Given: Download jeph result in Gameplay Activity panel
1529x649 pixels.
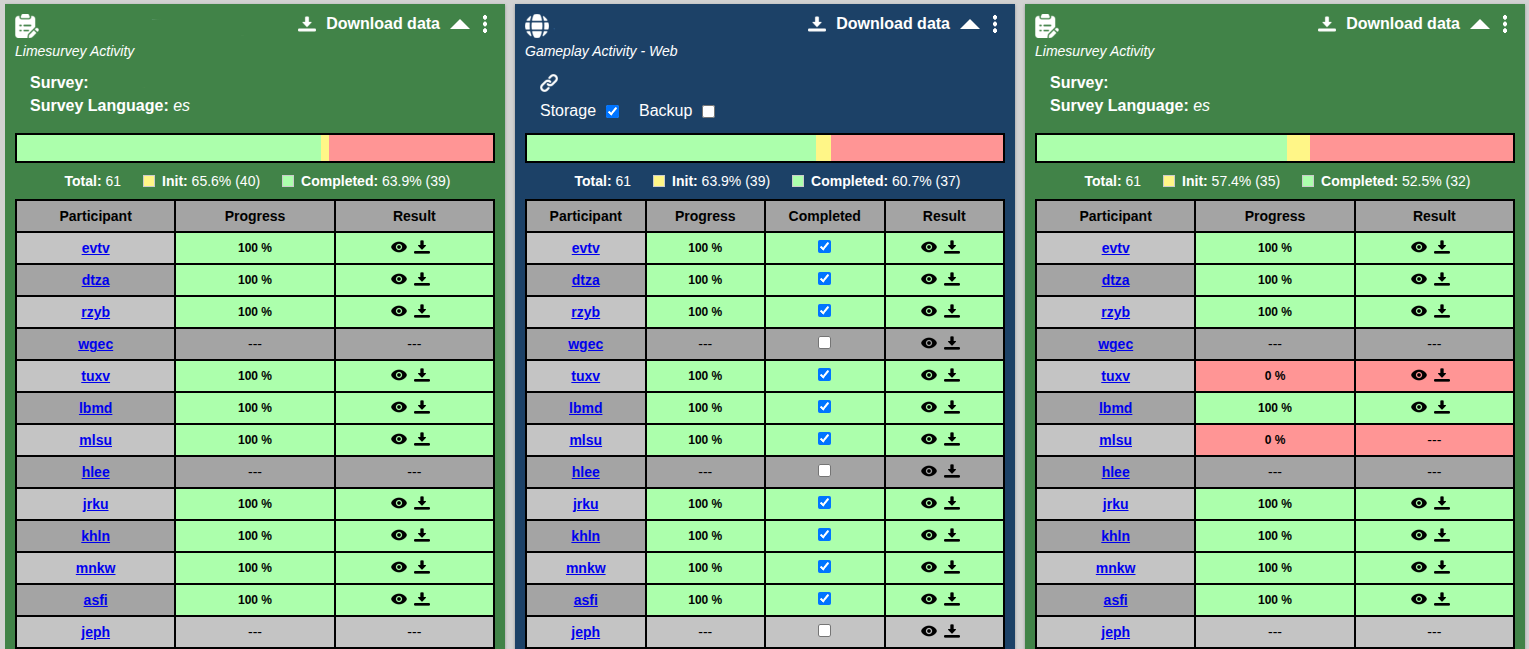Looking at the screenshot, I should point(952,631).
